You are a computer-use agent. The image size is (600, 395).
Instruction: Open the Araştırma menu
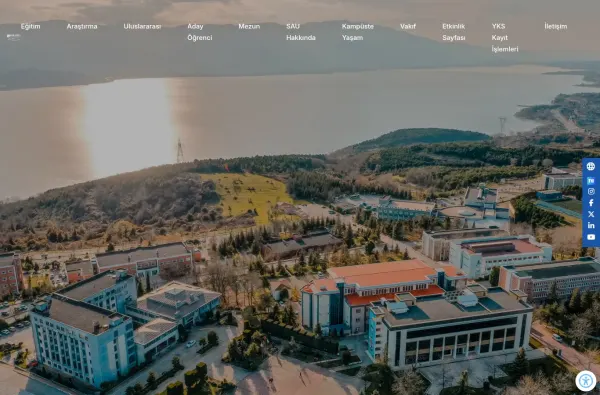[x=82, y=26]
